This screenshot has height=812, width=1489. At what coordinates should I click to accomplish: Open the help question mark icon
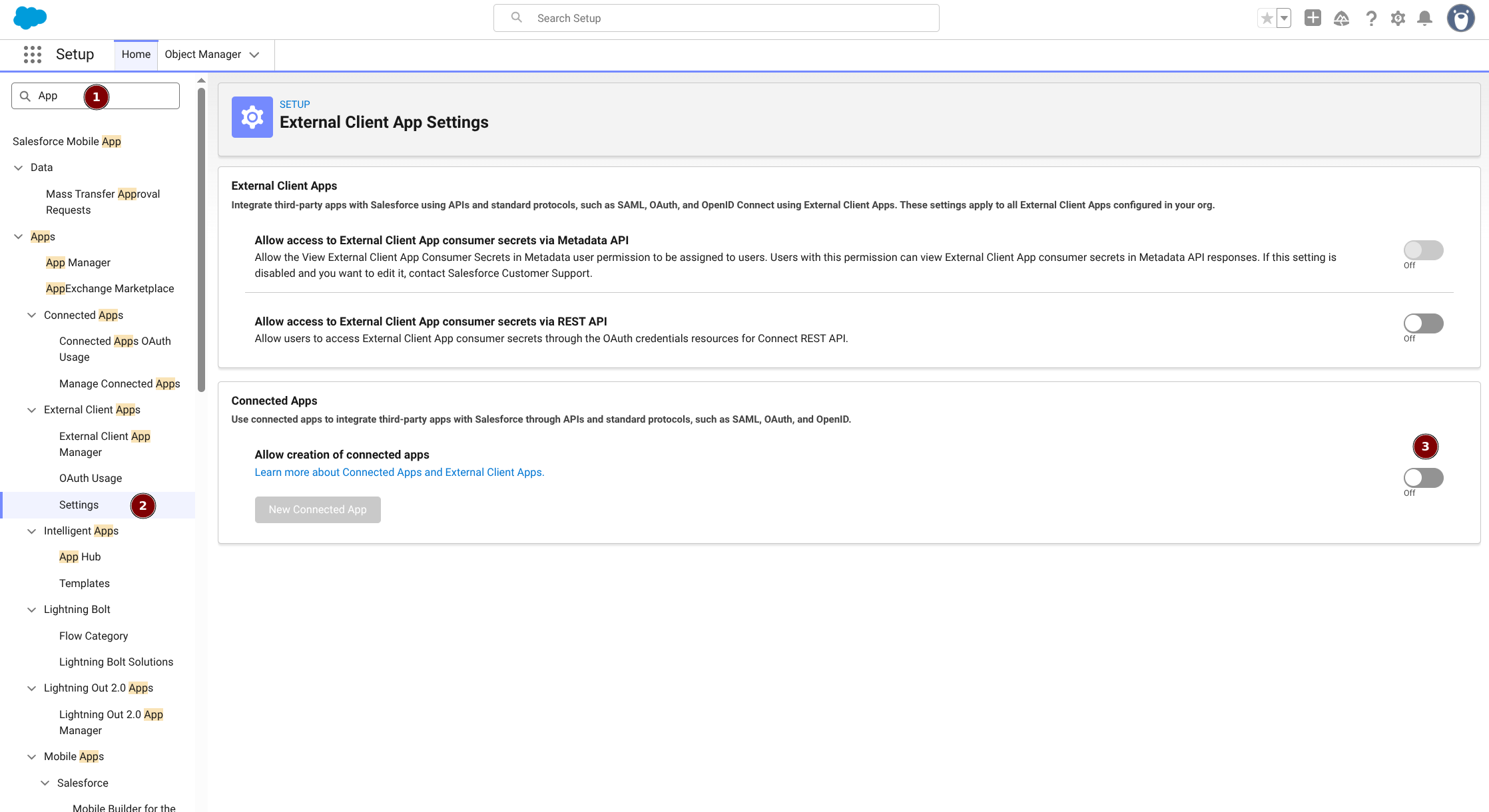click(x=1370, y=19)
